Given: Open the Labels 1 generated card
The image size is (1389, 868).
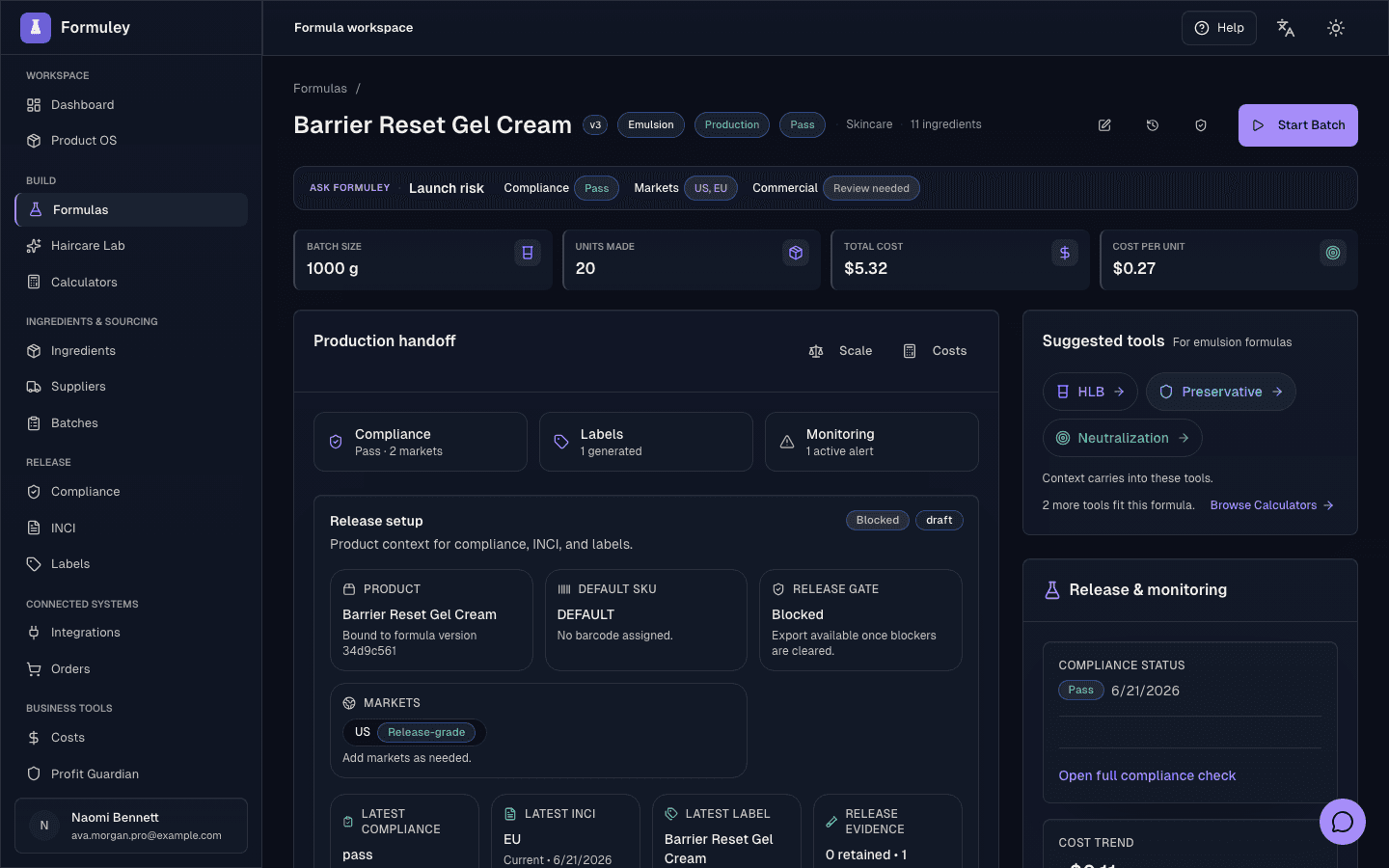Looking at the screenshot, I should 646,442.
